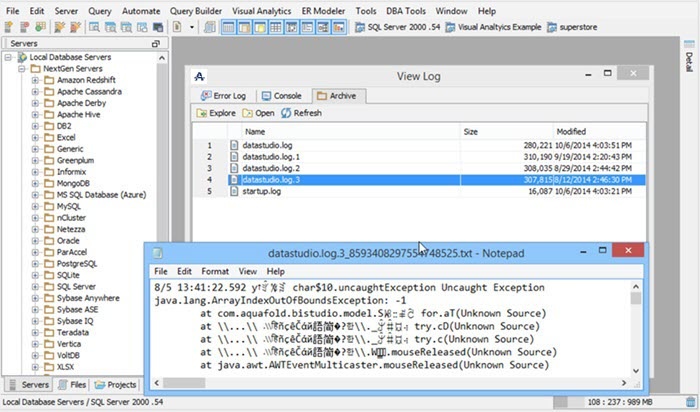Sort by the Size column header
Image resolution: width=700 pixels, height=412 pixels.
pos(507,132)
